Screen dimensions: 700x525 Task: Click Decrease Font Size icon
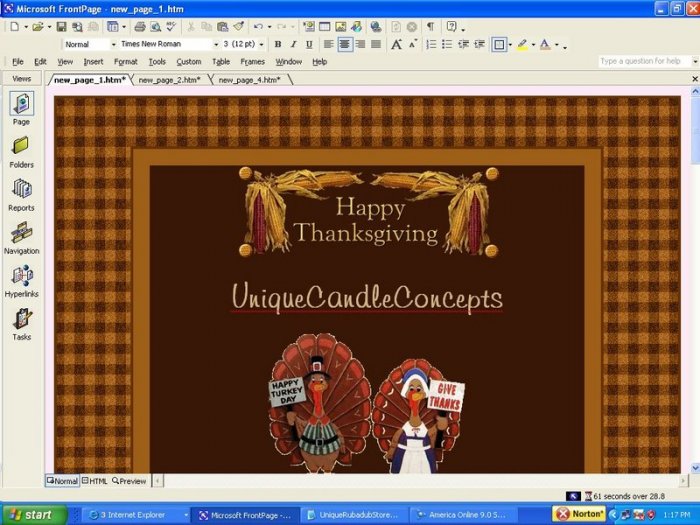(413, 44)
